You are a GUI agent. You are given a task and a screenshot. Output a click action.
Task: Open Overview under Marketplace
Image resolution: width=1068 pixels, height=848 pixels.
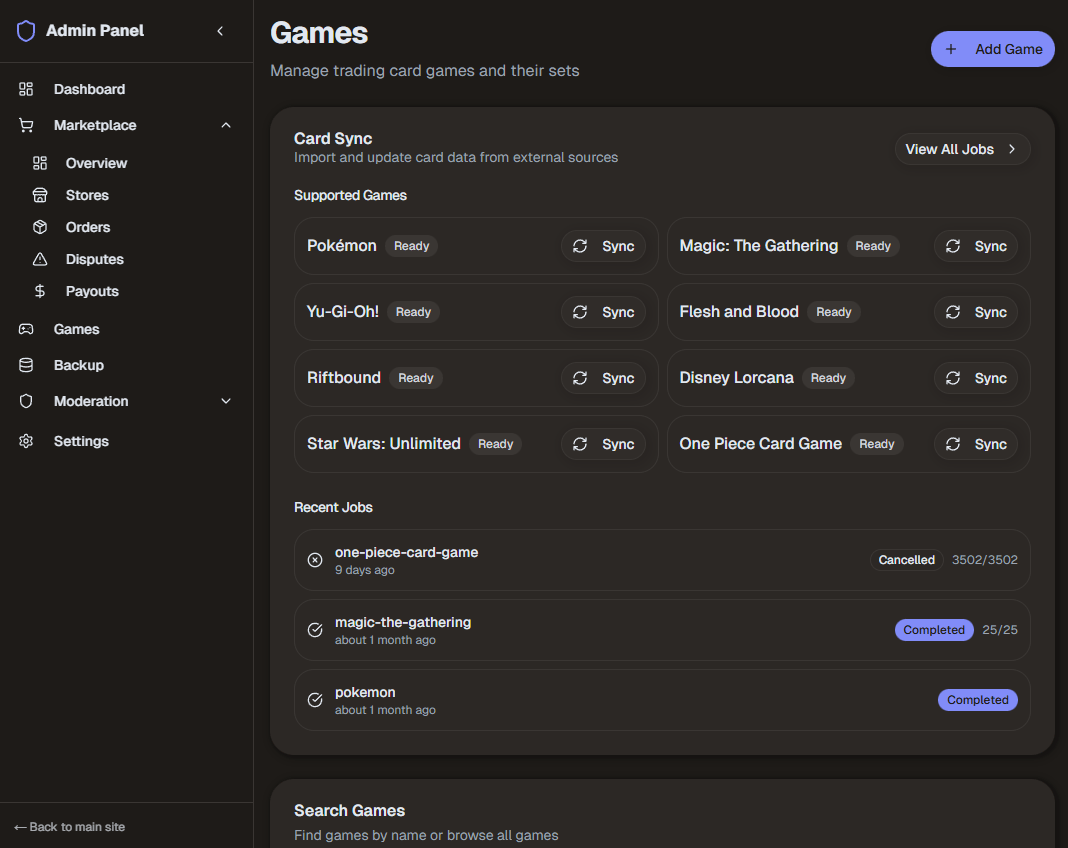(96, 163)
